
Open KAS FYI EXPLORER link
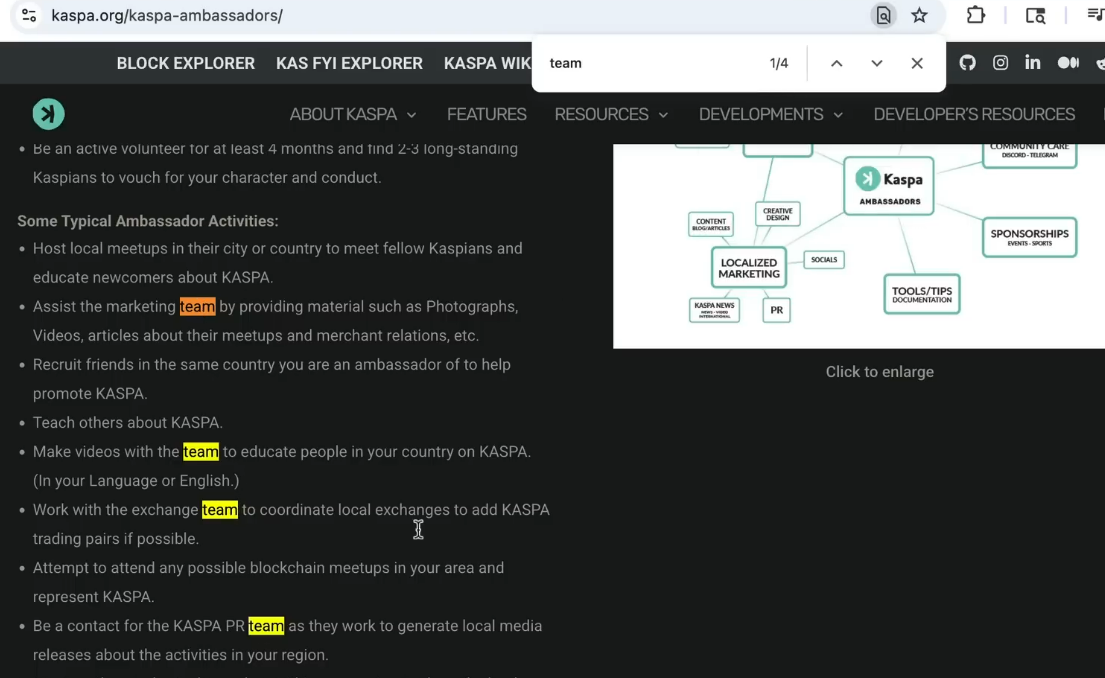[x=349, y=63]
